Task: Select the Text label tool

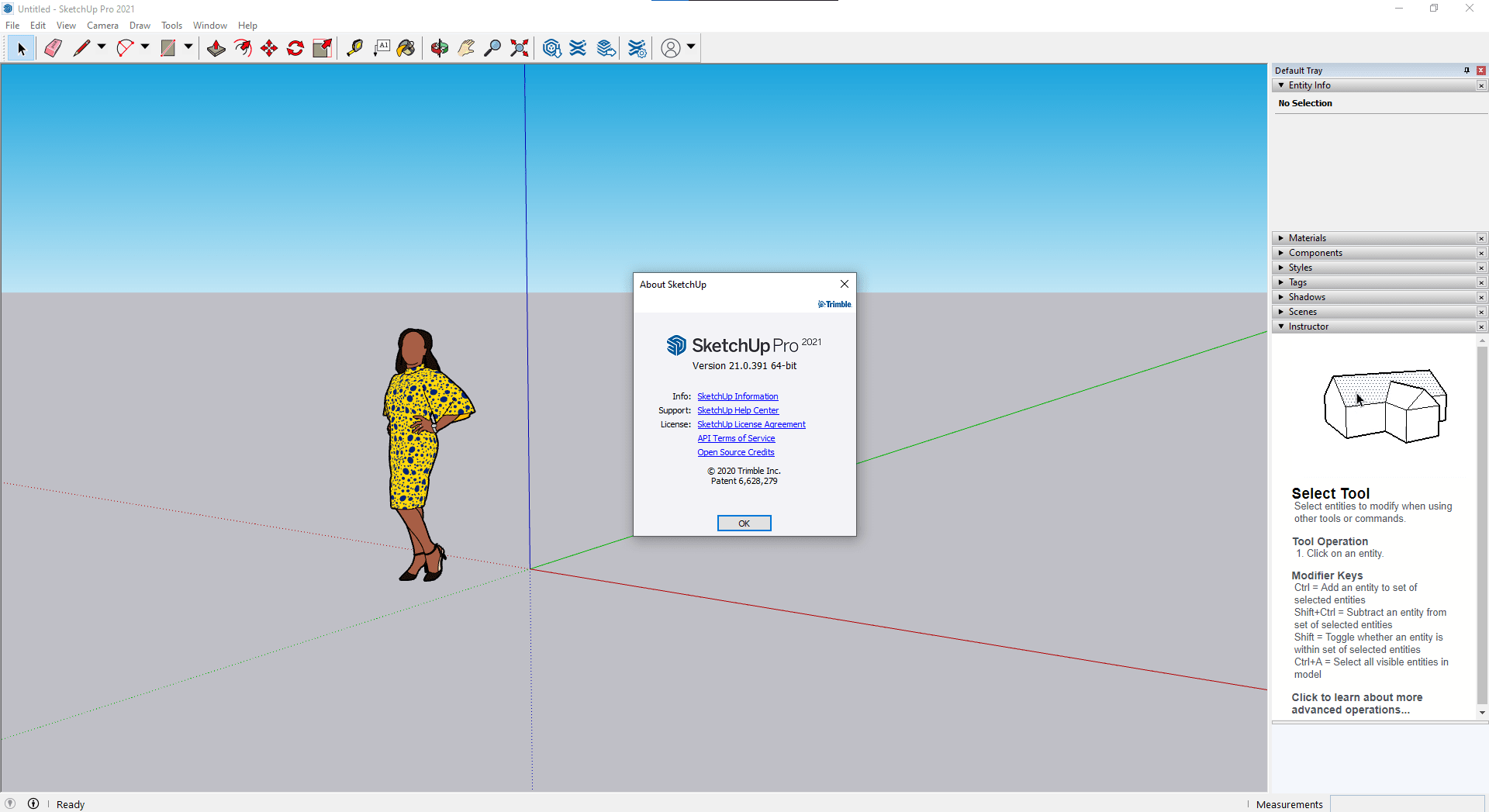Action: (381, 48)
